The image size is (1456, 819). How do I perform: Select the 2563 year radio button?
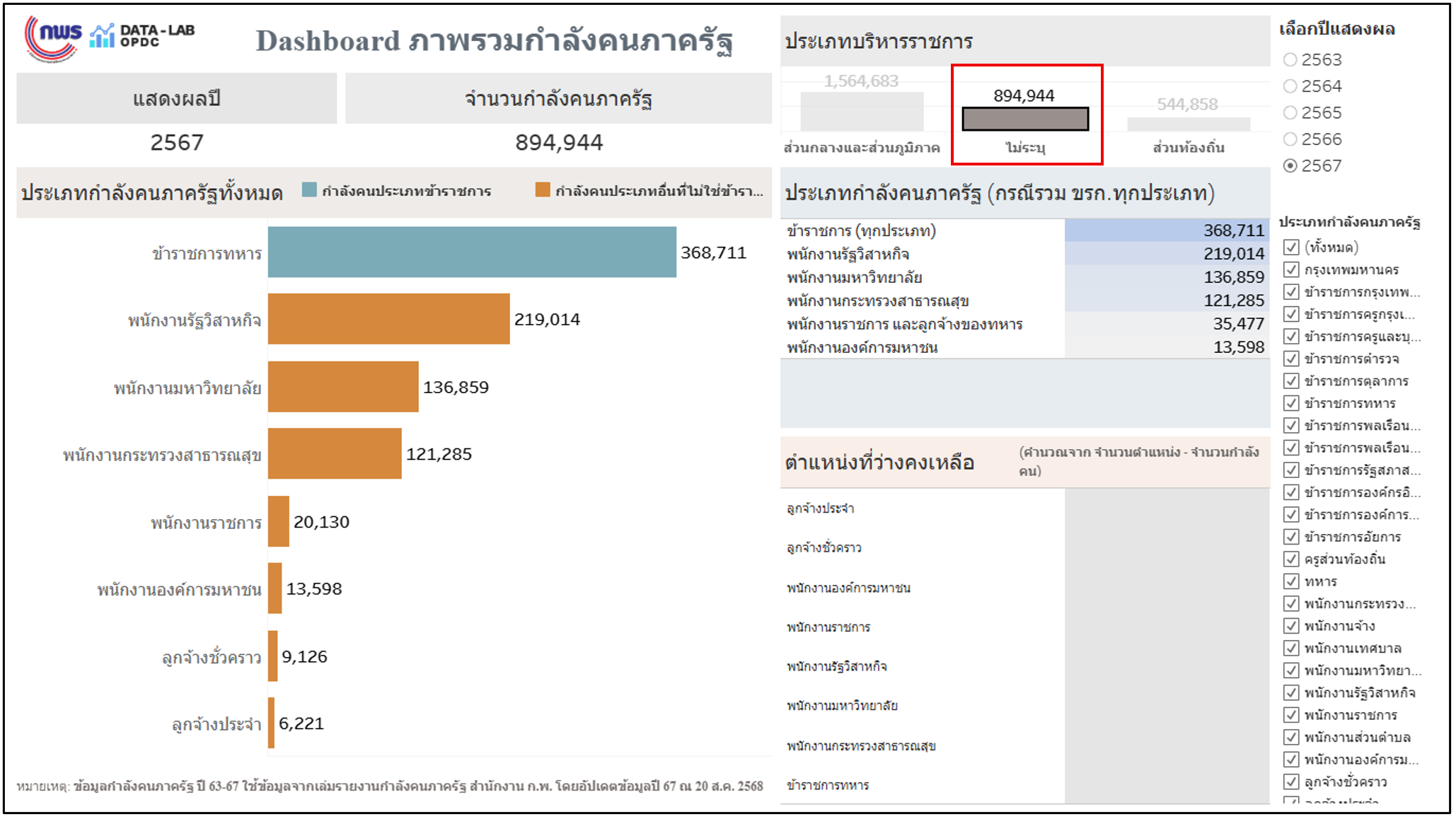coord(1290,60)
